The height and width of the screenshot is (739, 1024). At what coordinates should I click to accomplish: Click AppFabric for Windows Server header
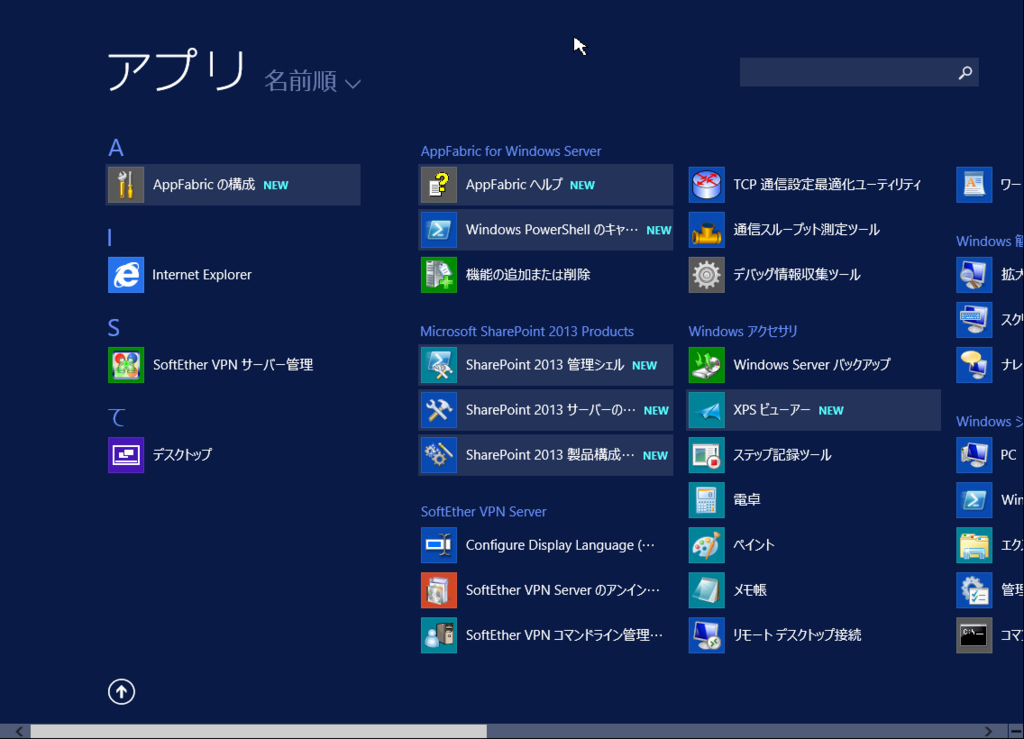(511, 151)
